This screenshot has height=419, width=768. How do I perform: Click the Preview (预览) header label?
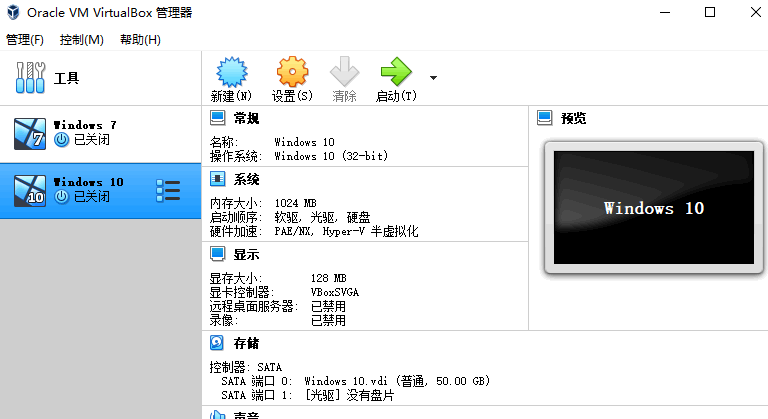tap(574, 118)
